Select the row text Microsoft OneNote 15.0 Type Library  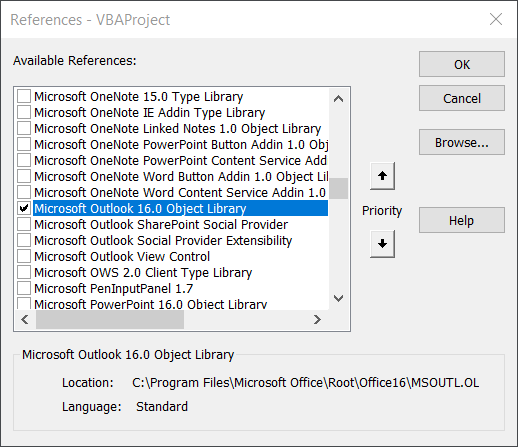pyautogui.click(x=139, y=97)
